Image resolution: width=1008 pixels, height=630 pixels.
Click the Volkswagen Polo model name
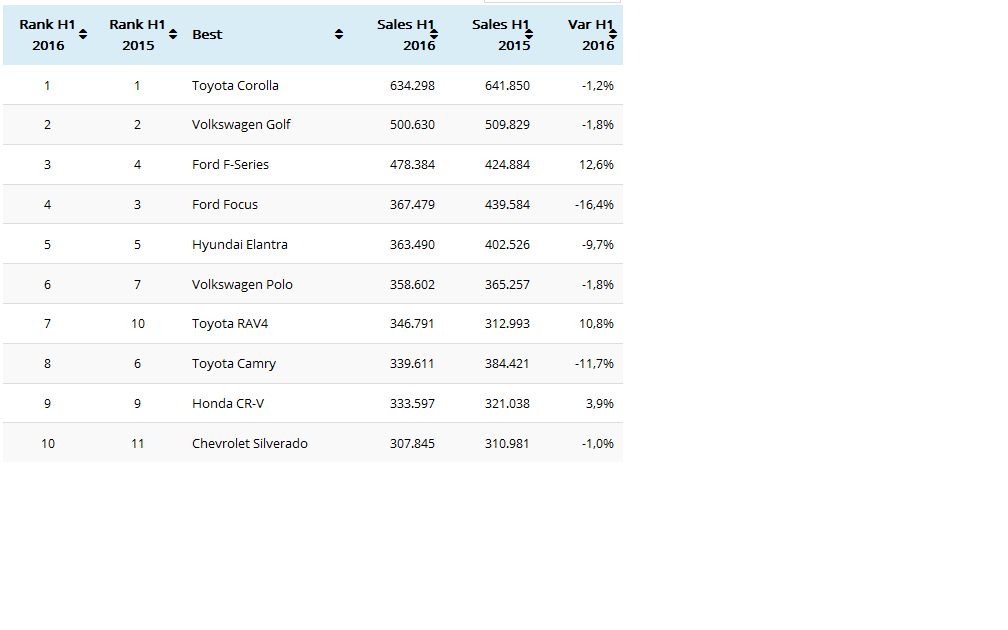point(242,285)
